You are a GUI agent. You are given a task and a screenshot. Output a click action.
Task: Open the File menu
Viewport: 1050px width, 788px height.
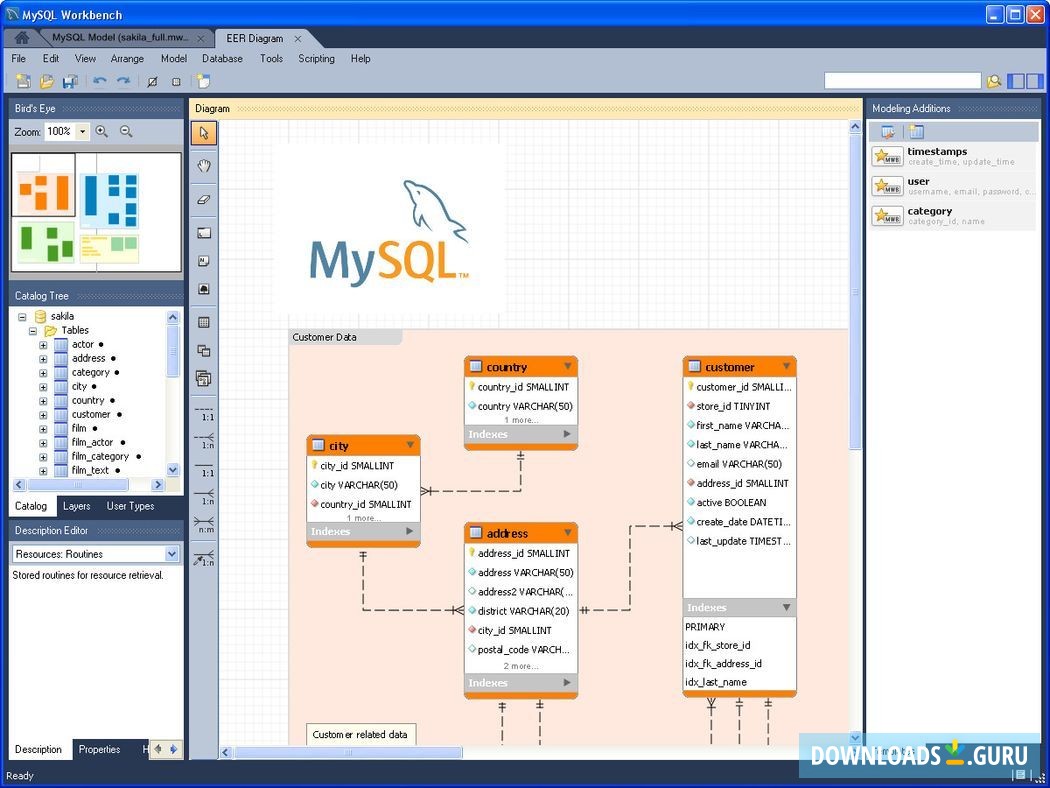(19, 58)
